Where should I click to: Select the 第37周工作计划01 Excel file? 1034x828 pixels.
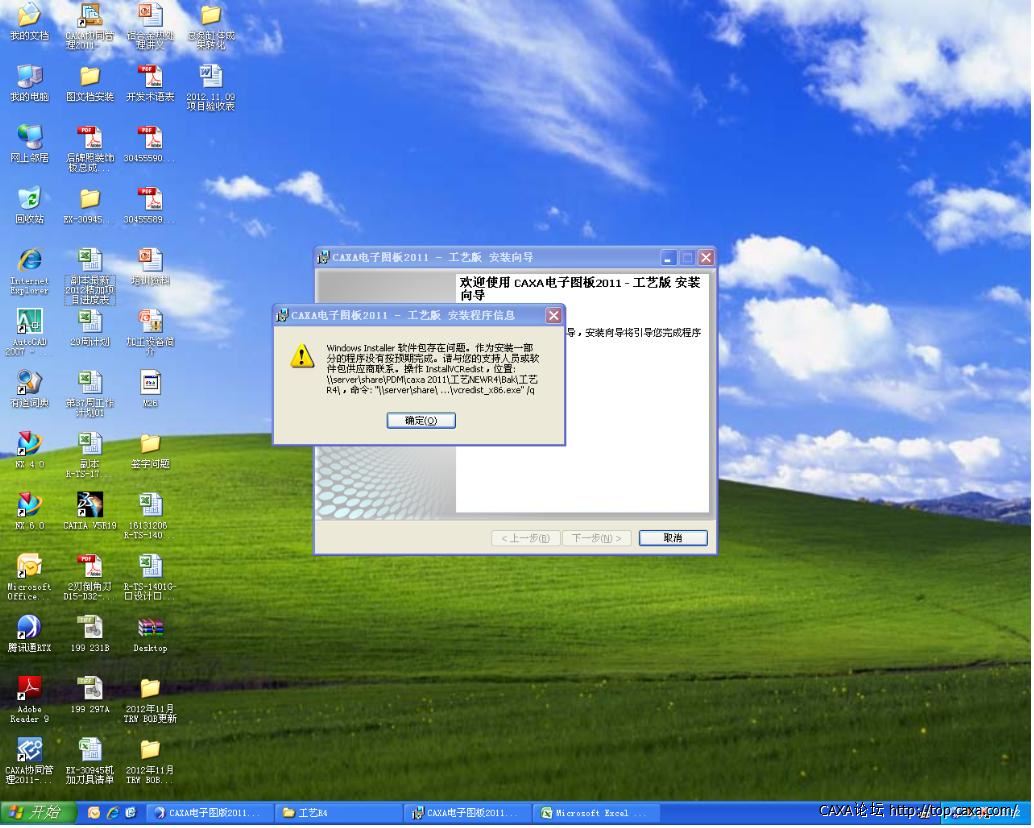point(90,394)
